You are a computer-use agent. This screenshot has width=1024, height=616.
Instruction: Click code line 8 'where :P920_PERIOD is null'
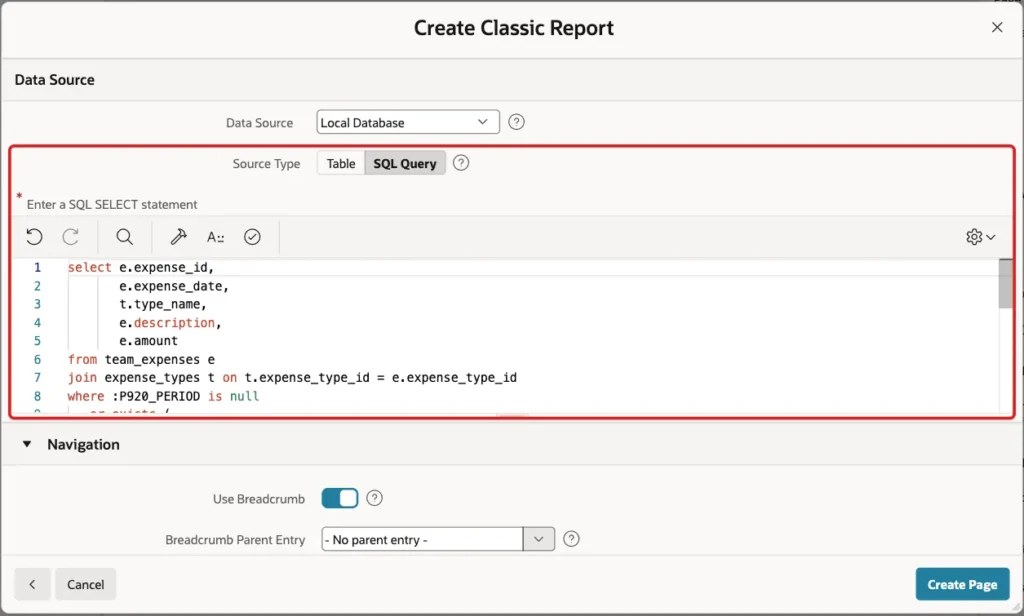[163, 396]
